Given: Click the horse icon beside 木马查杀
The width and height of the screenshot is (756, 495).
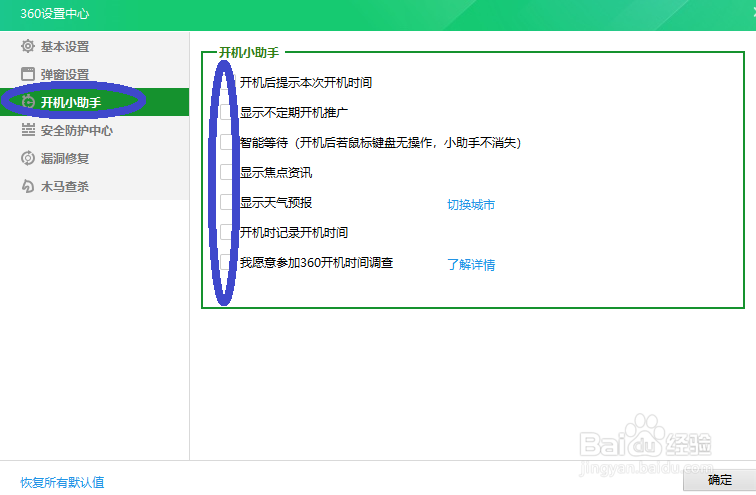Looking at the screenshot, I should (x=28, y=186).
